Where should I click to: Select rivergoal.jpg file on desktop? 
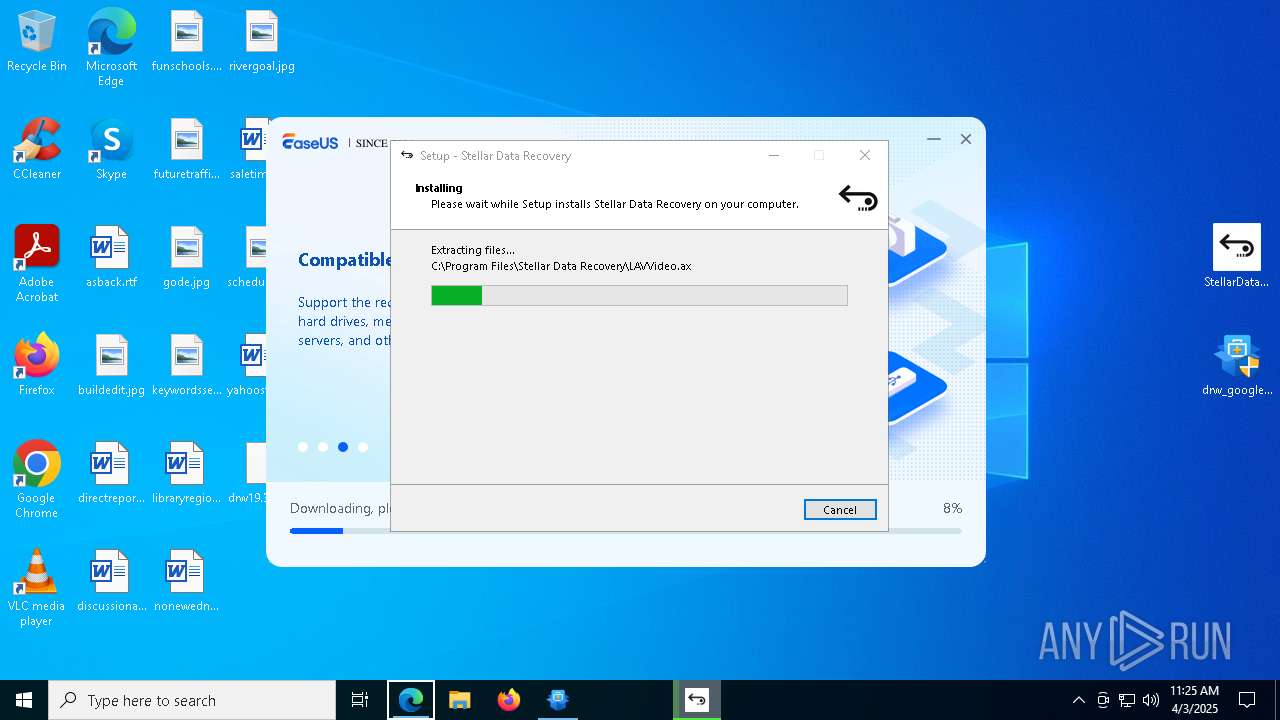(x=262, y=42)
